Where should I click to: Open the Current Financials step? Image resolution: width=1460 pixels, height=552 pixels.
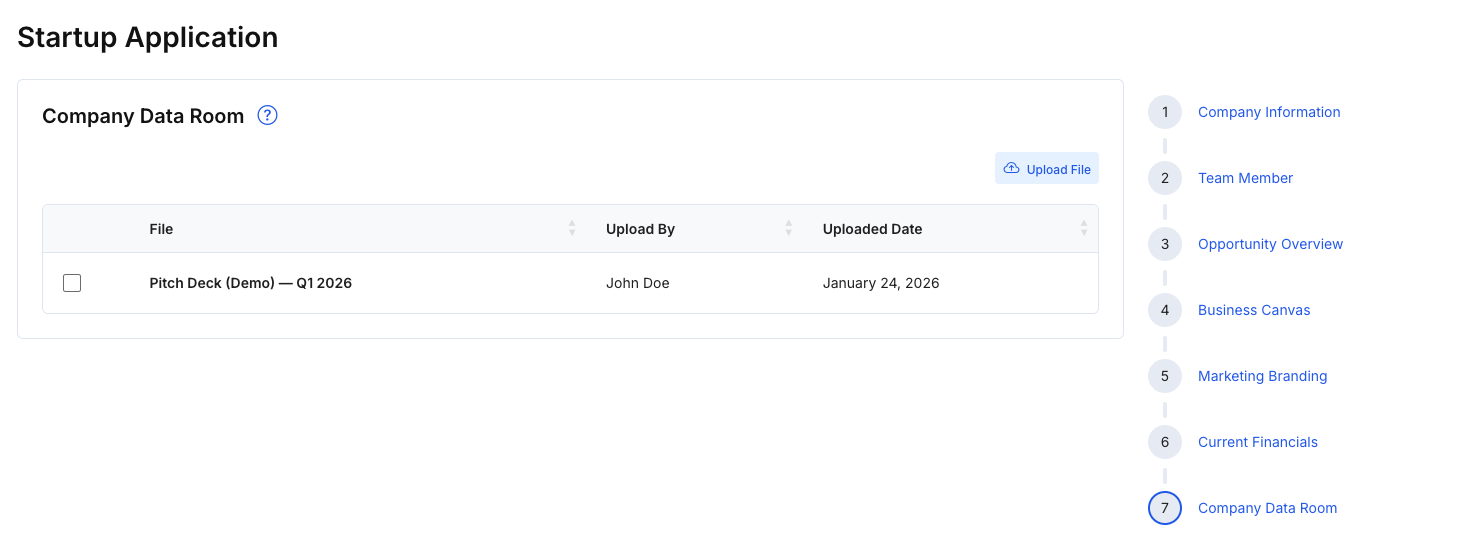click(x=1257, y=442)
